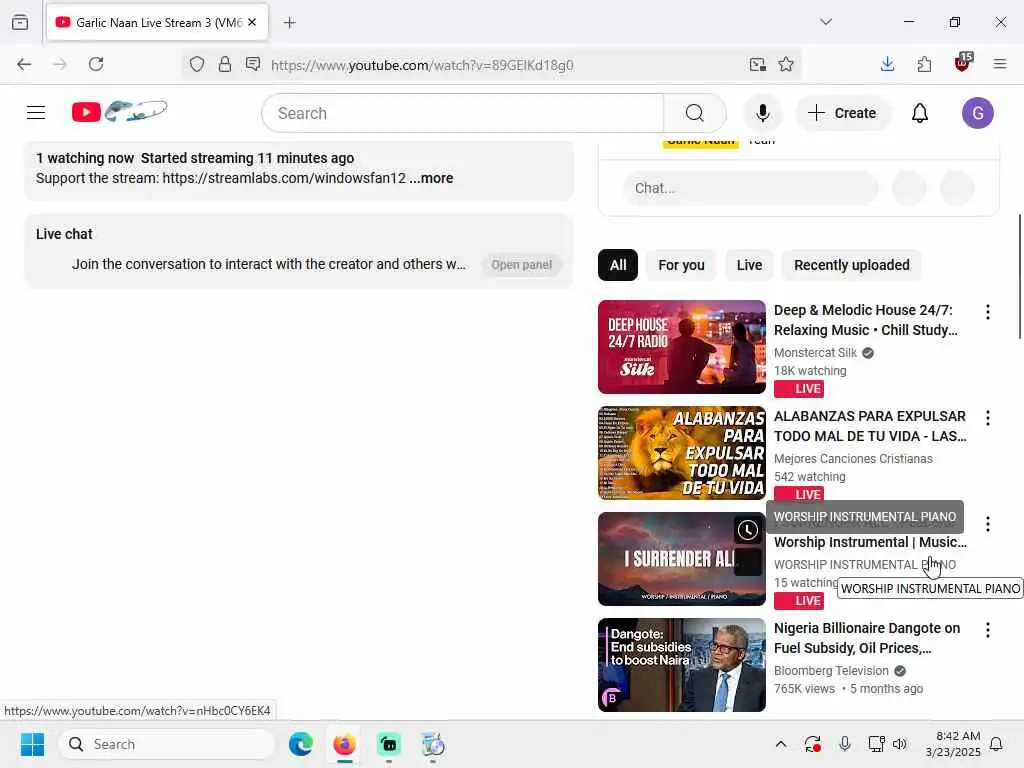Viewport: 1024px width, 768px height.
Task: Enable picture-in-picture icon in URL bar
Action: [758, 64]
